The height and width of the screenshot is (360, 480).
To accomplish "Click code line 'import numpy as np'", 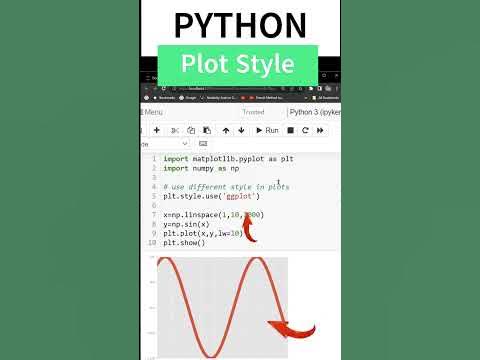I will click(x=201, y=168).
